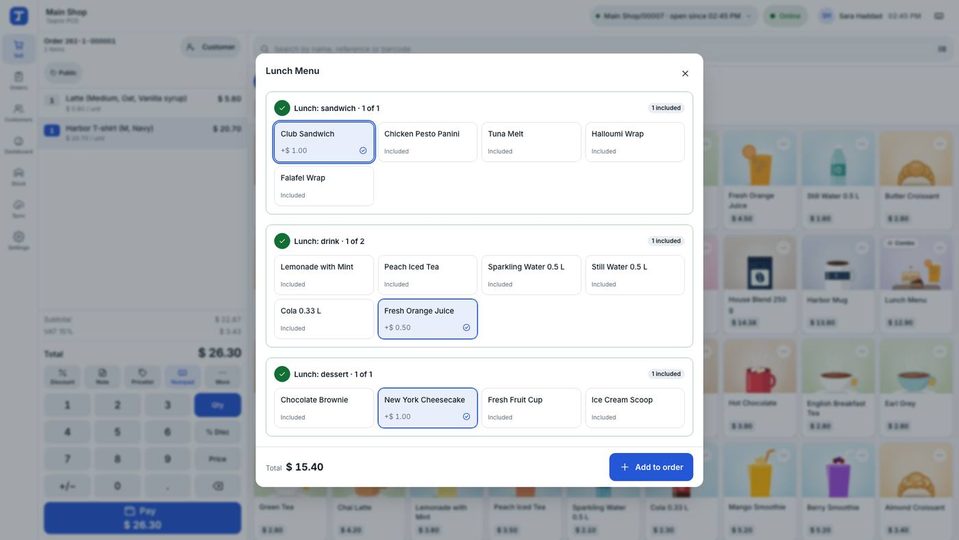Choose Chicken Pesto Panini as the sandwich

428,142
